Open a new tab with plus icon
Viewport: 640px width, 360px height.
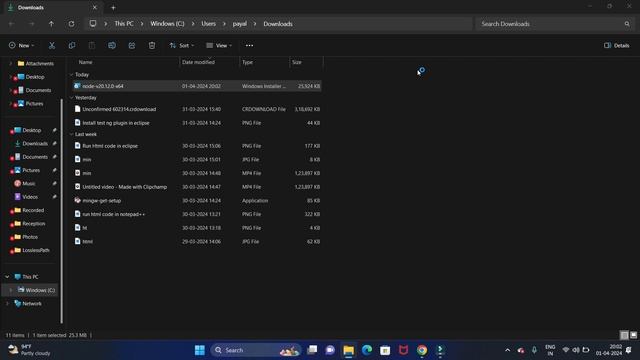click(x=113, y=7)
